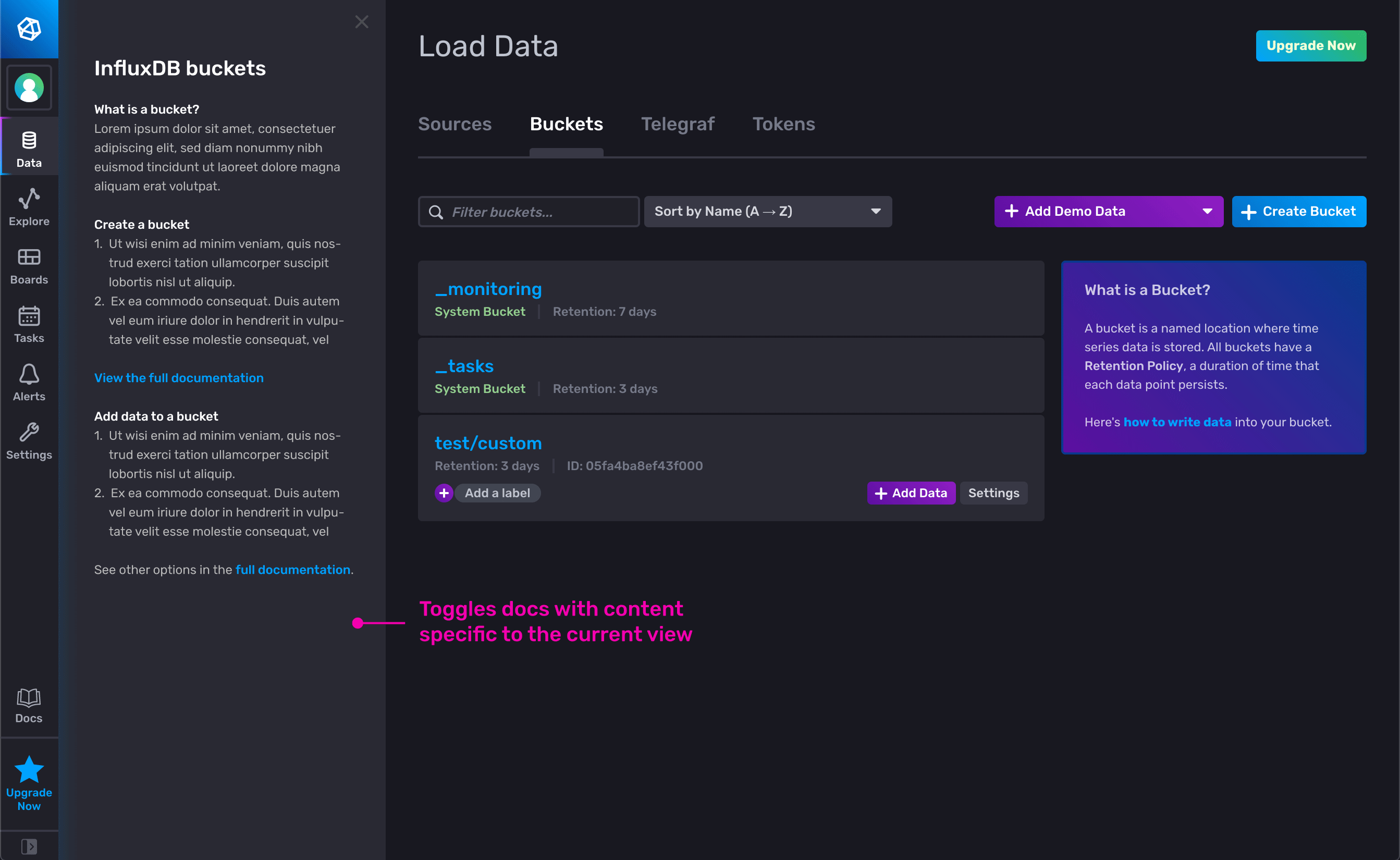Screen dimensions: 1400x860
Task: Click Create a bucket section heading
Action: point(142,225)
